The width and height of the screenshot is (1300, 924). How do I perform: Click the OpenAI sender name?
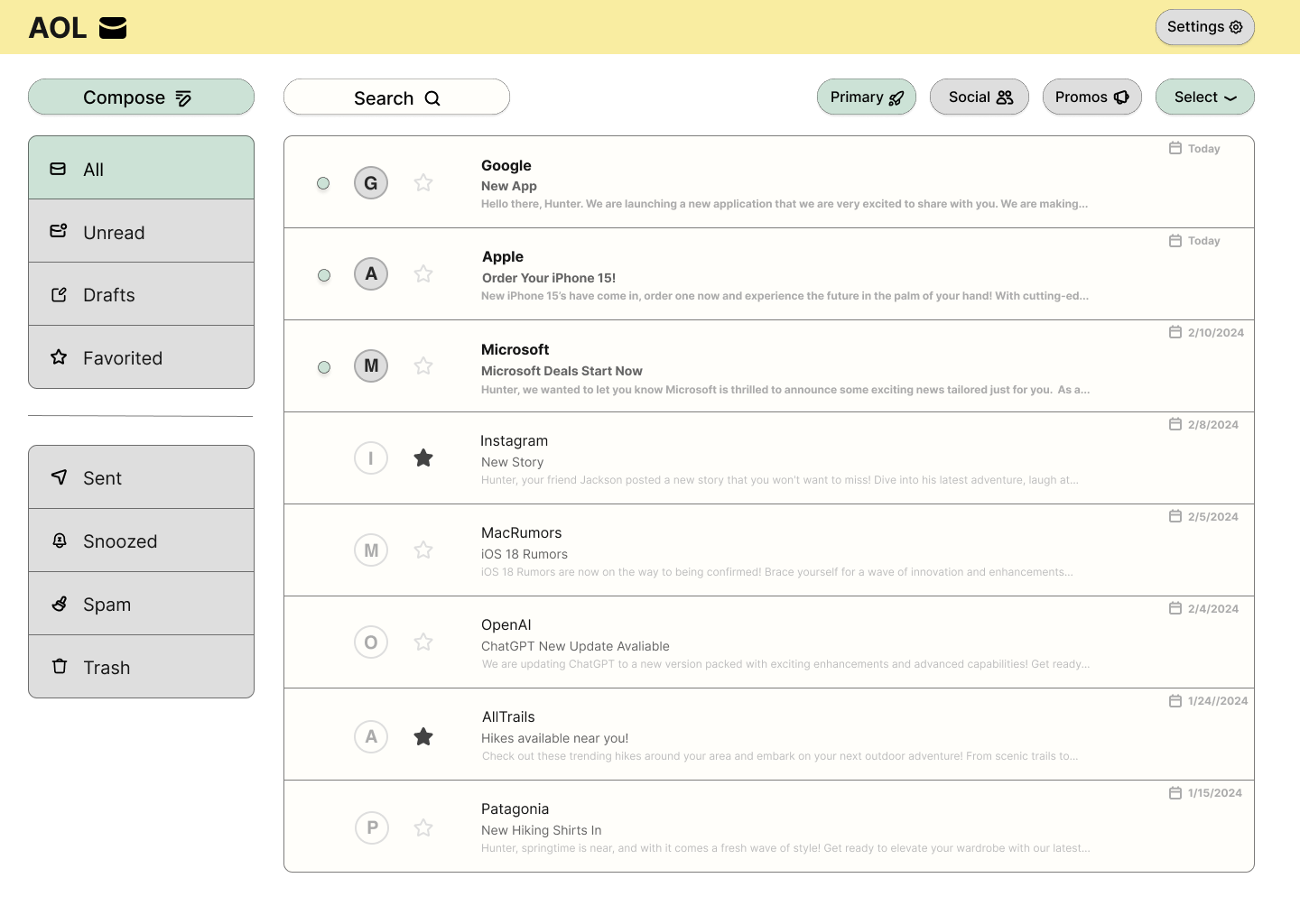pos(506,624)
